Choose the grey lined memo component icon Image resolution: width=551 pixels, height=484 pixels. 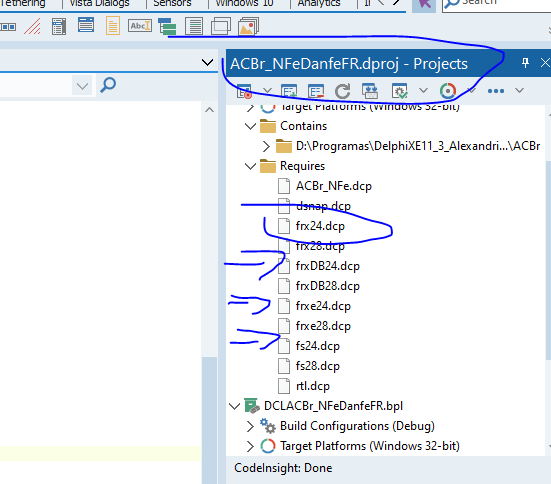194,26
